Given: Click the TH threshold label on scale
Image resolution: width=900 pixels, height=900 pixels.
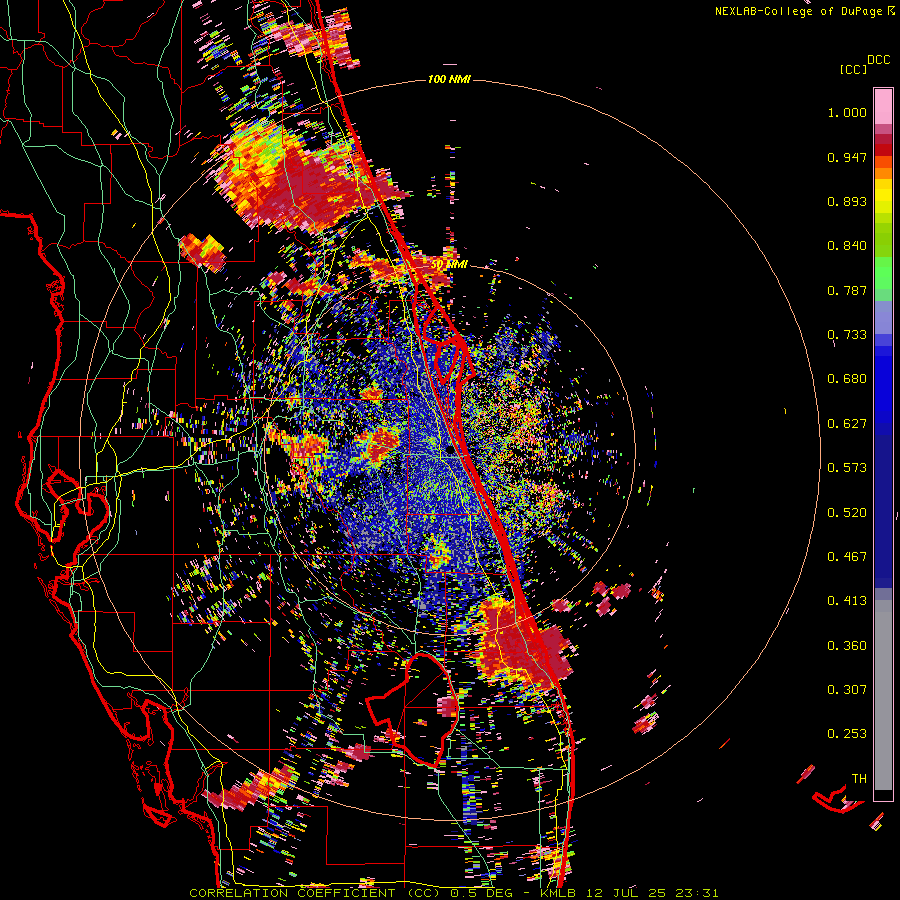Looking at the screenshot, I should point(859,779).
